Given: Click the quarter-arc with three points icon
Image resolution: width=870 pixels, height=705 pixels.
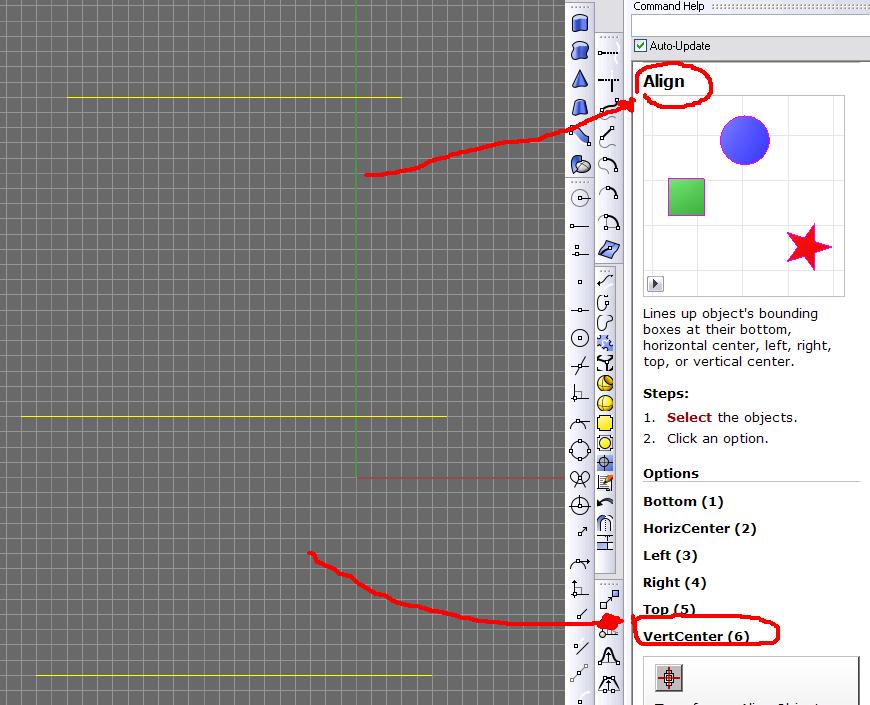Looking at the screenshot, I should [x=609, y=222].
